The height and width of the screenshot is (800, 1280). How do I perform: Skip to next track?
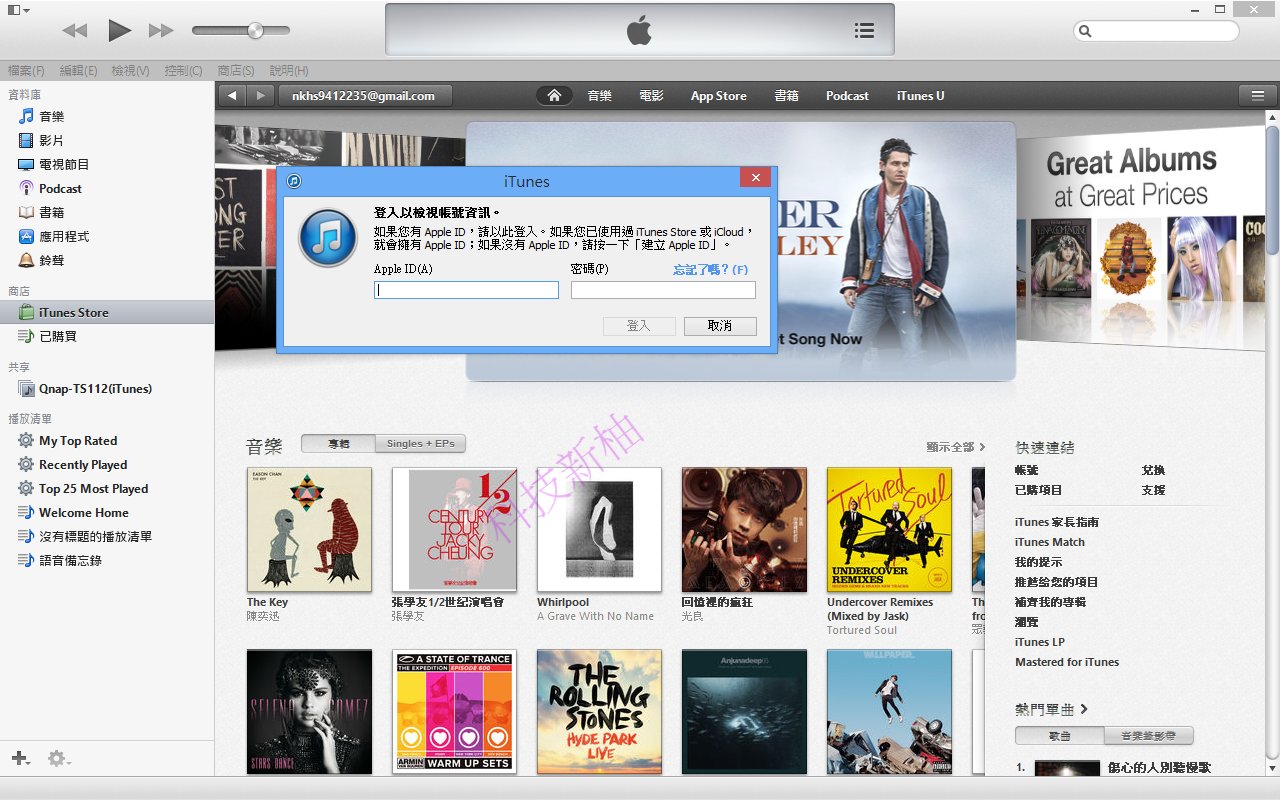(x=161, y=30)
